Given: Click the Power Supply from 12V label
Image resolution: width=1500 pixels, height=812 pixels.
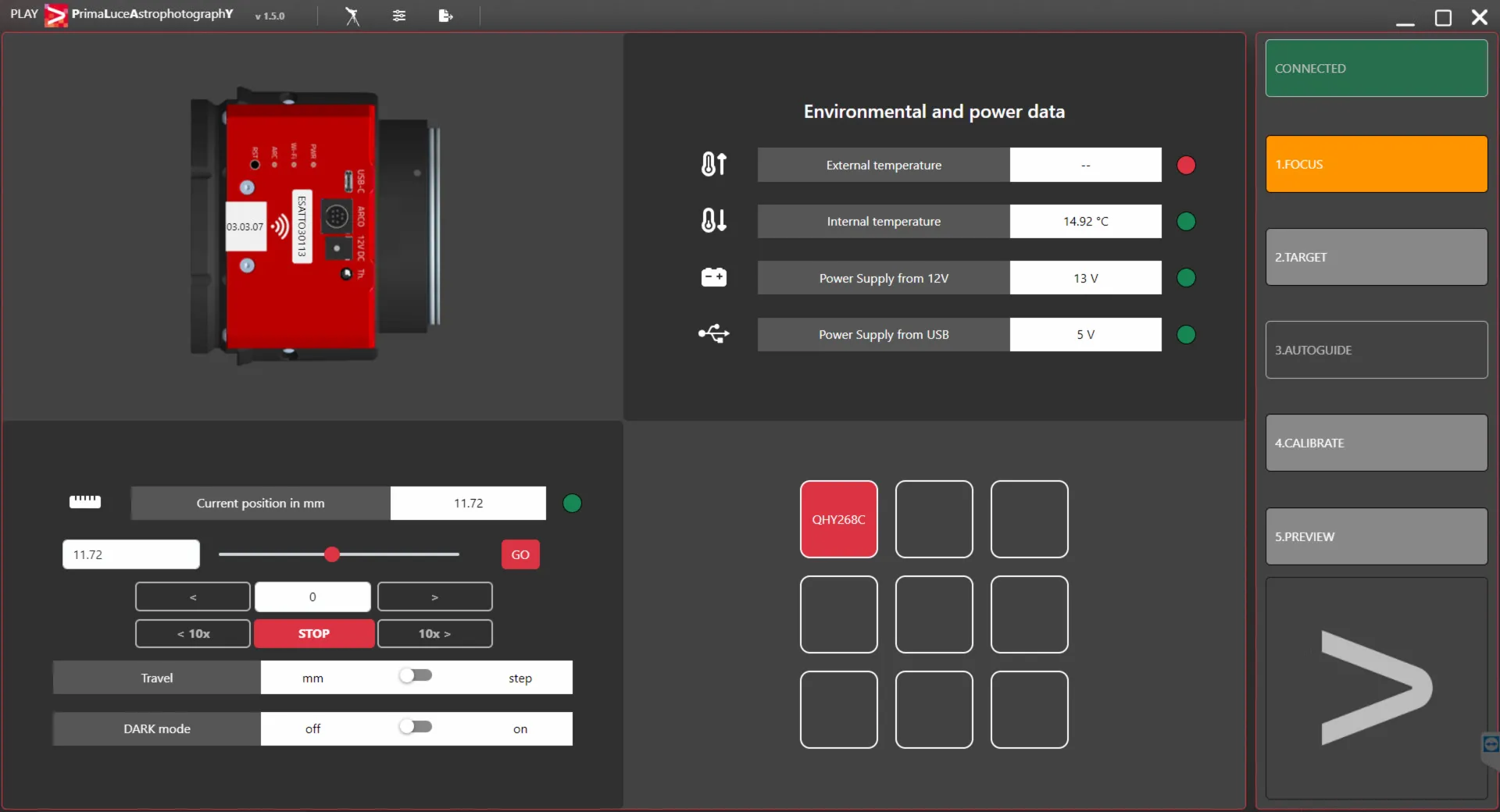Looking at the screenshot, I should tap(884, 278).
